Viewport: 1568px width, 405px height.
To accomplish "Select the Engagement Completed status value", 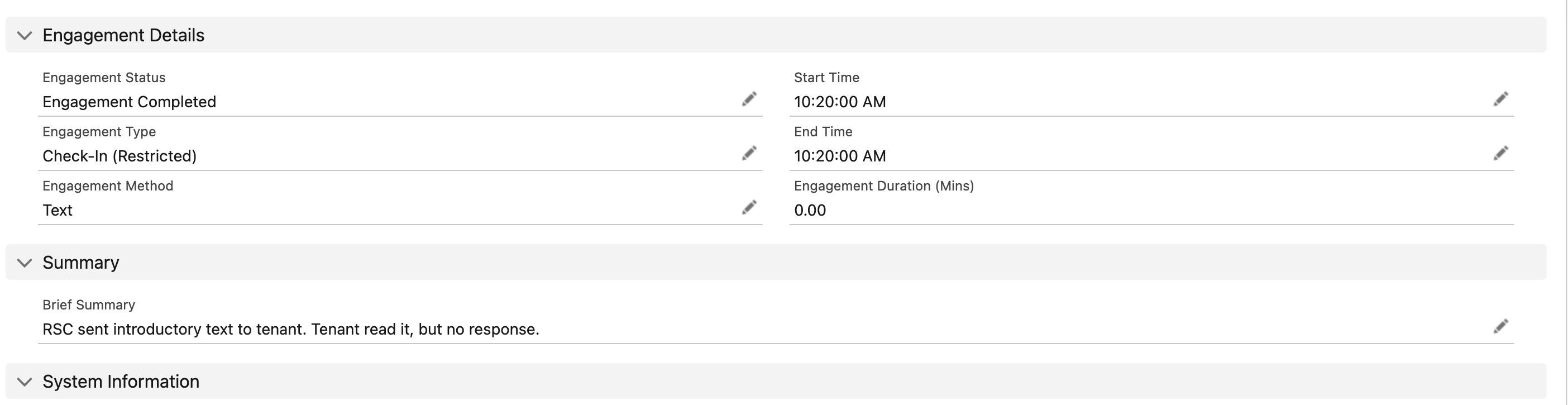I will 129,102.
